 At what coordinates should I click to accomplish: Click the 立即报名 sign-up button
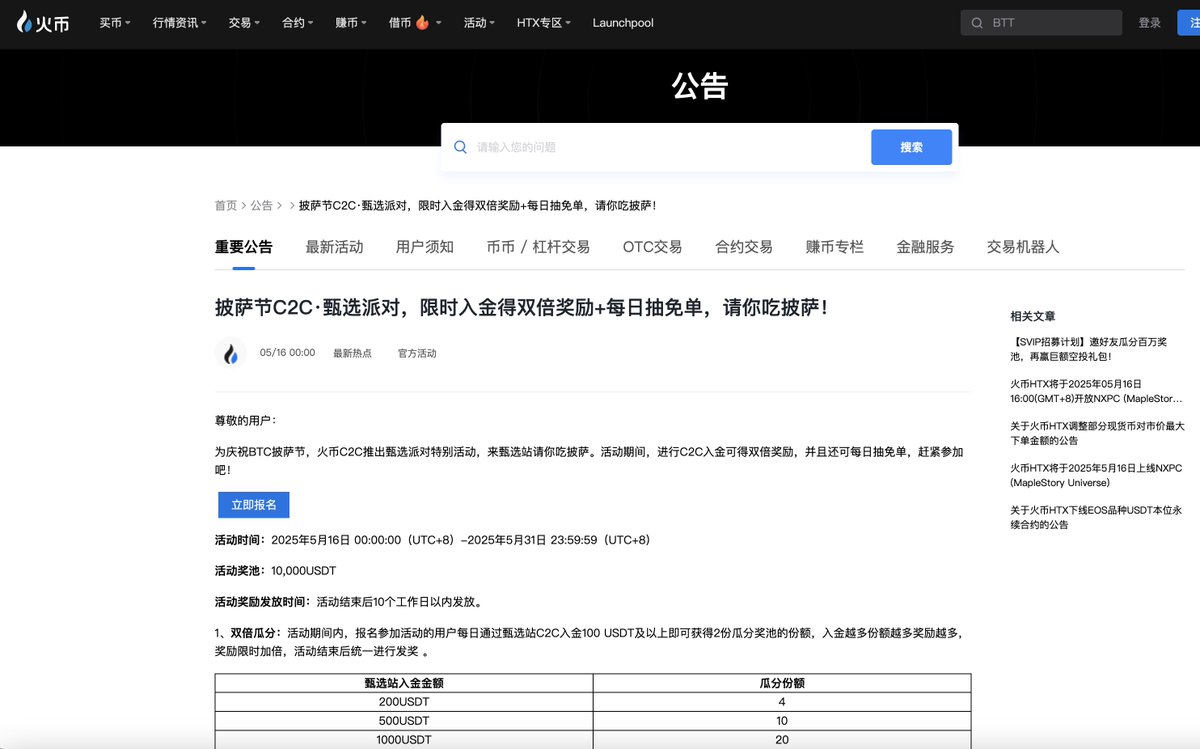tap(254, 505)
